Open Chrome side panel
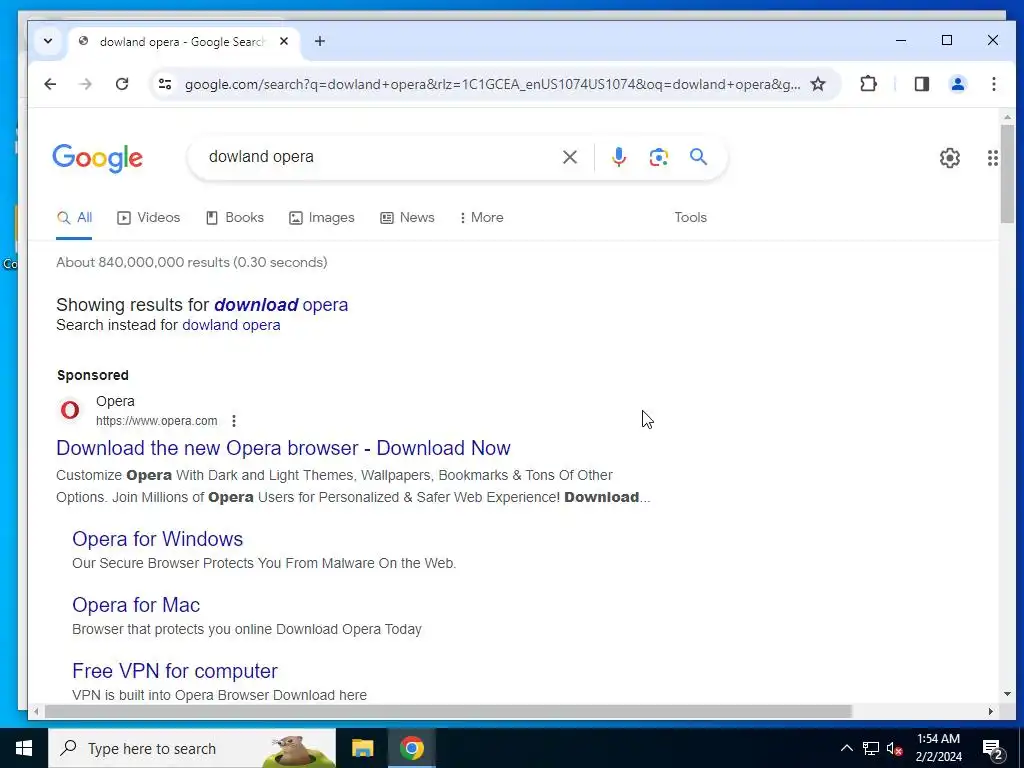The width and height of the screenshot is (1024, 768). tap(921, 84)
